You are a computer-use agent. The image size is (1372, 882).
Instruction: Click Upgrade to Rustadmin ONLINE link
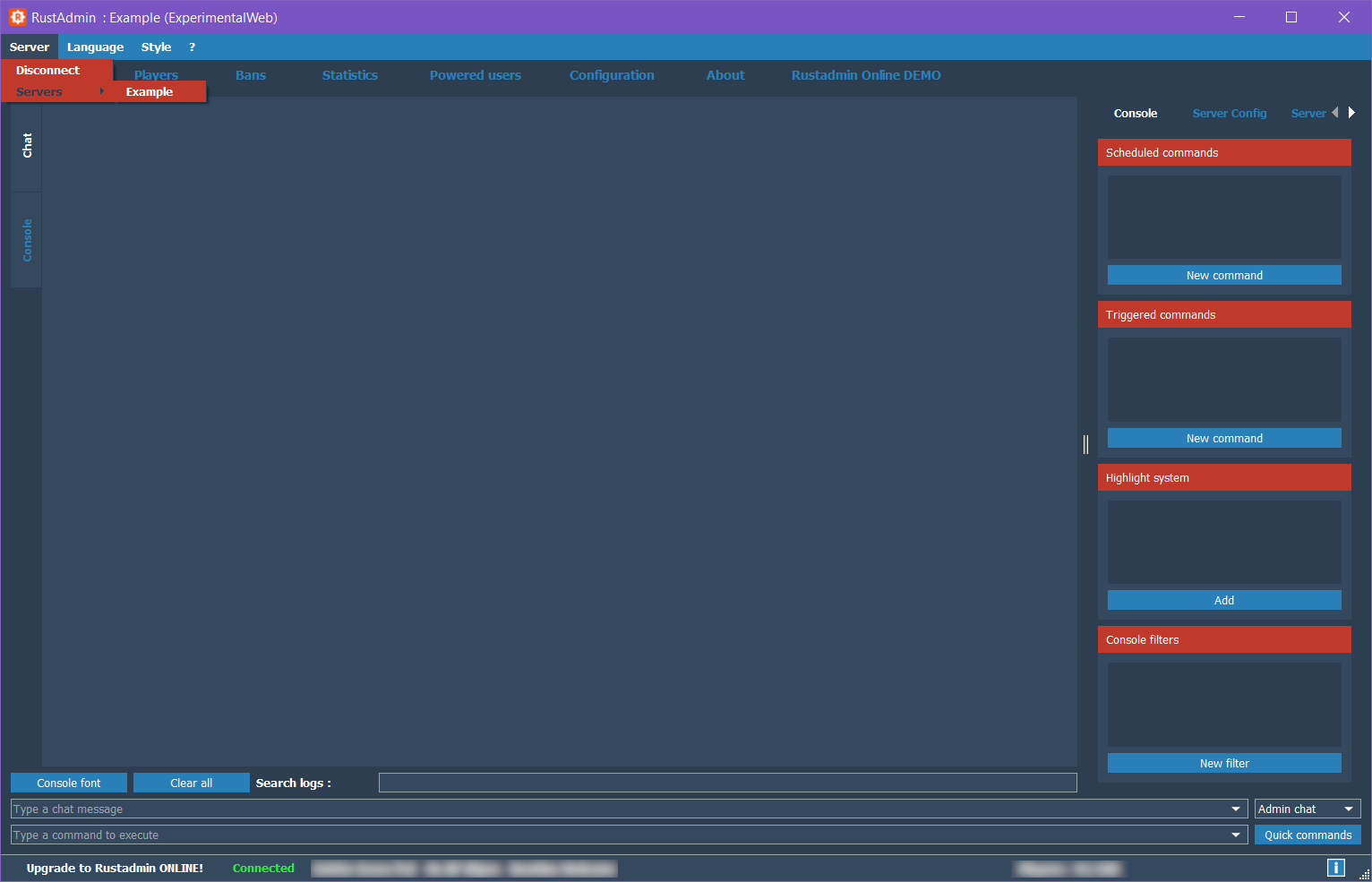tap(115, 869)
